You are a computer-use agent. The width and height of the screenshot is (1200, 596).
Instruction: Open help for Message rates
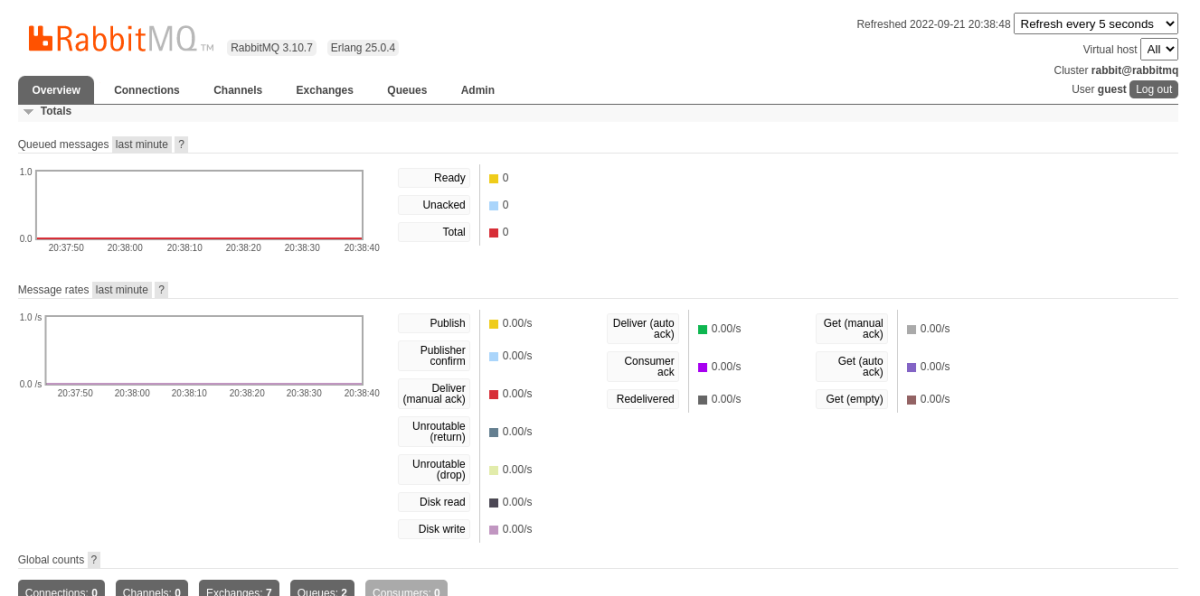[x=161, y=290]
